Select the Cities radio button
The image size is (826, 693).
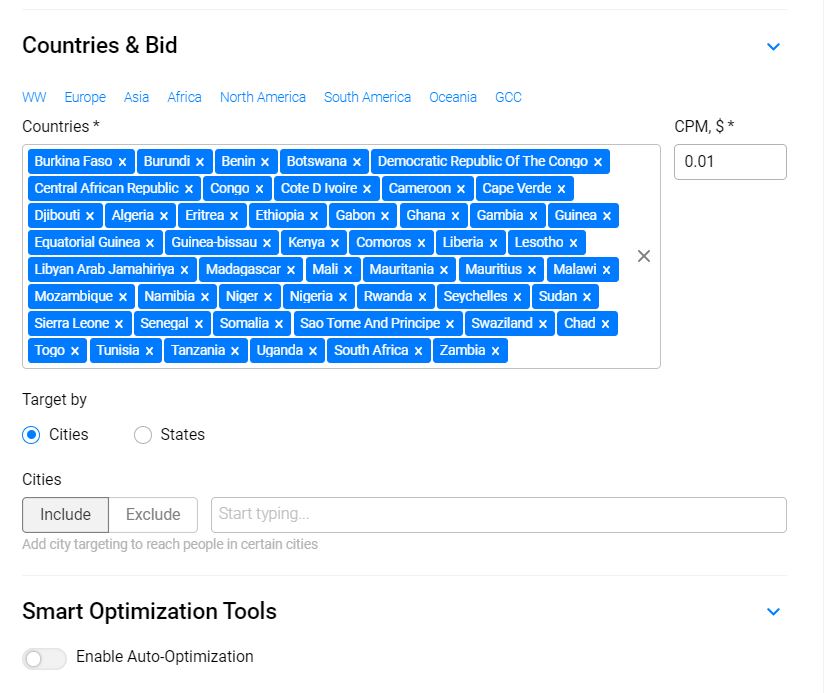click(32, 435)
